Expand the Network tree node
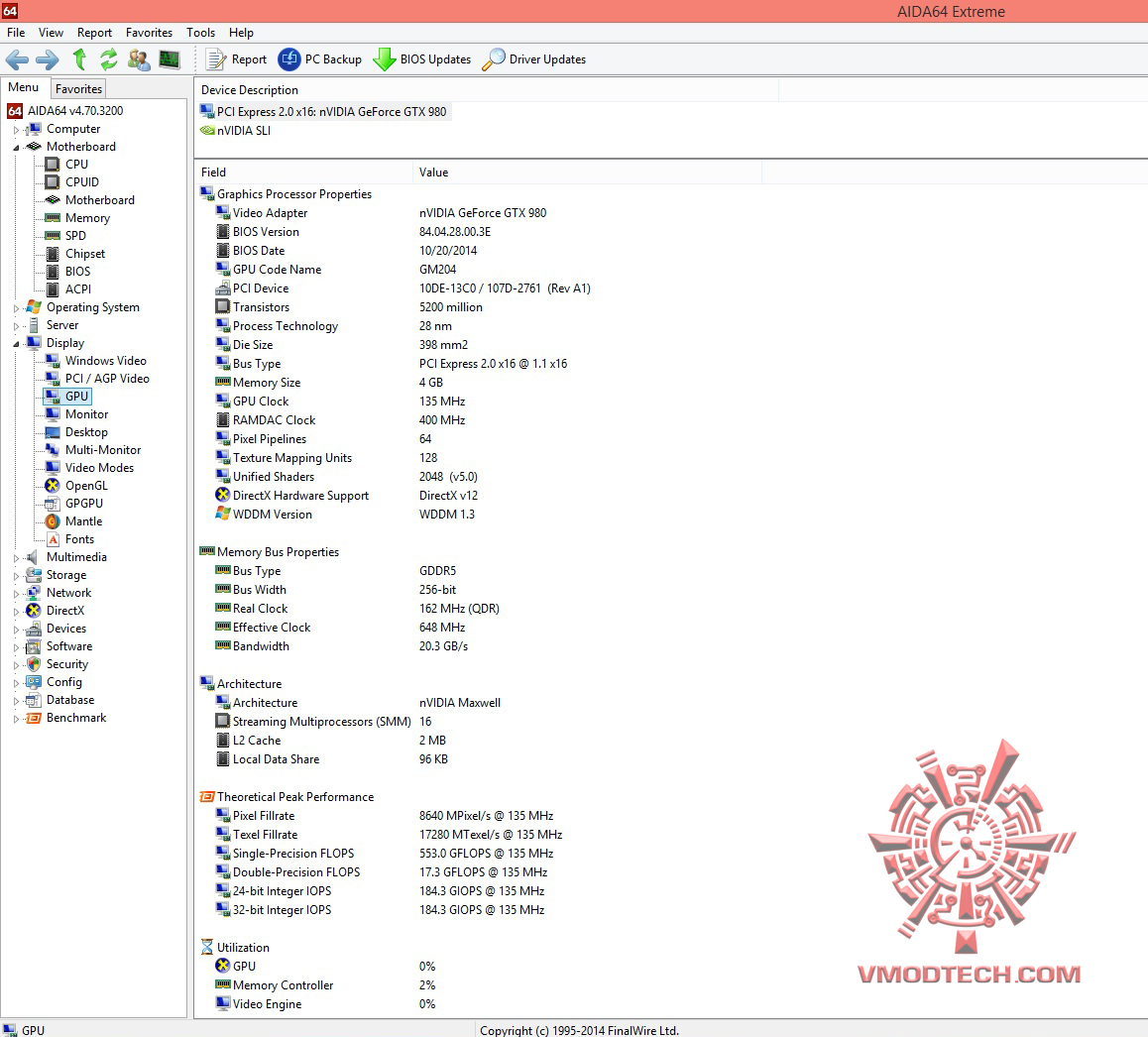 [x=16, y=593]
